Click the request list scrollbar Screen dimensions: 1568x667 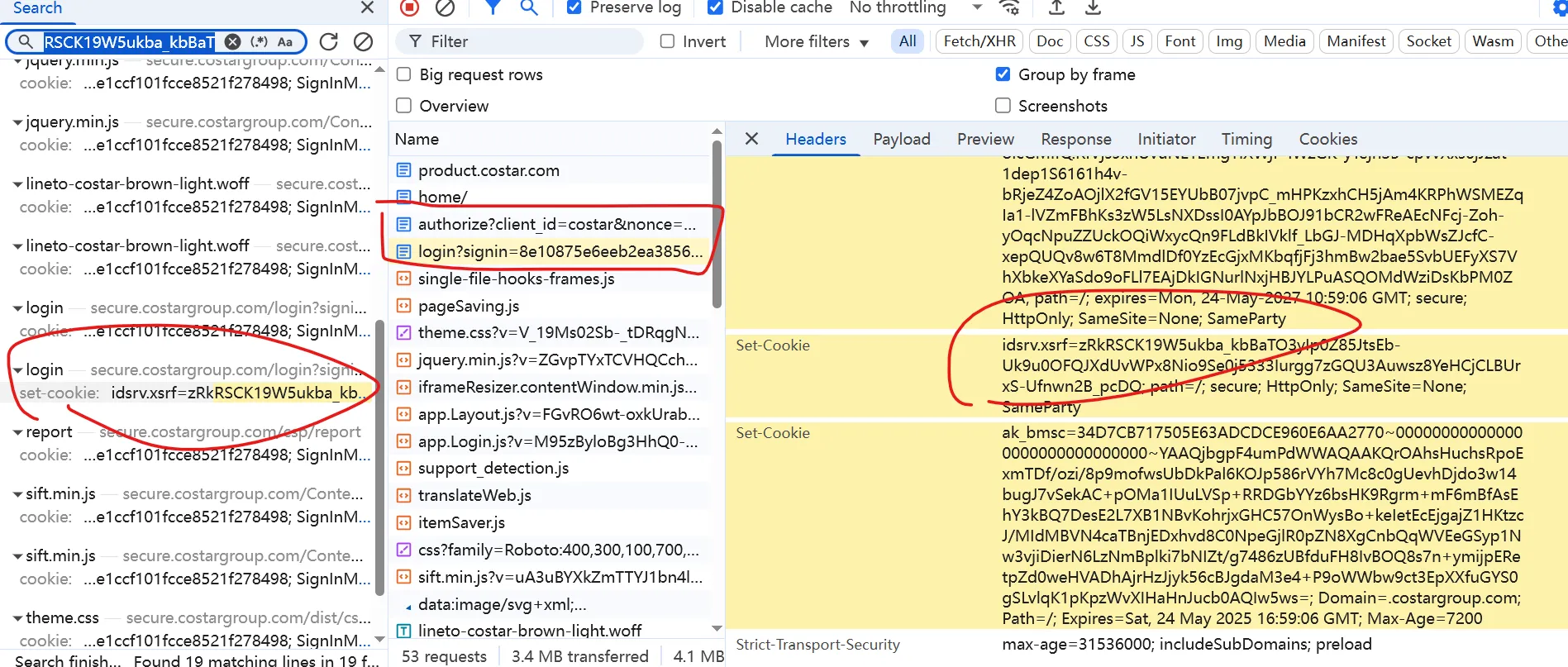717,223
